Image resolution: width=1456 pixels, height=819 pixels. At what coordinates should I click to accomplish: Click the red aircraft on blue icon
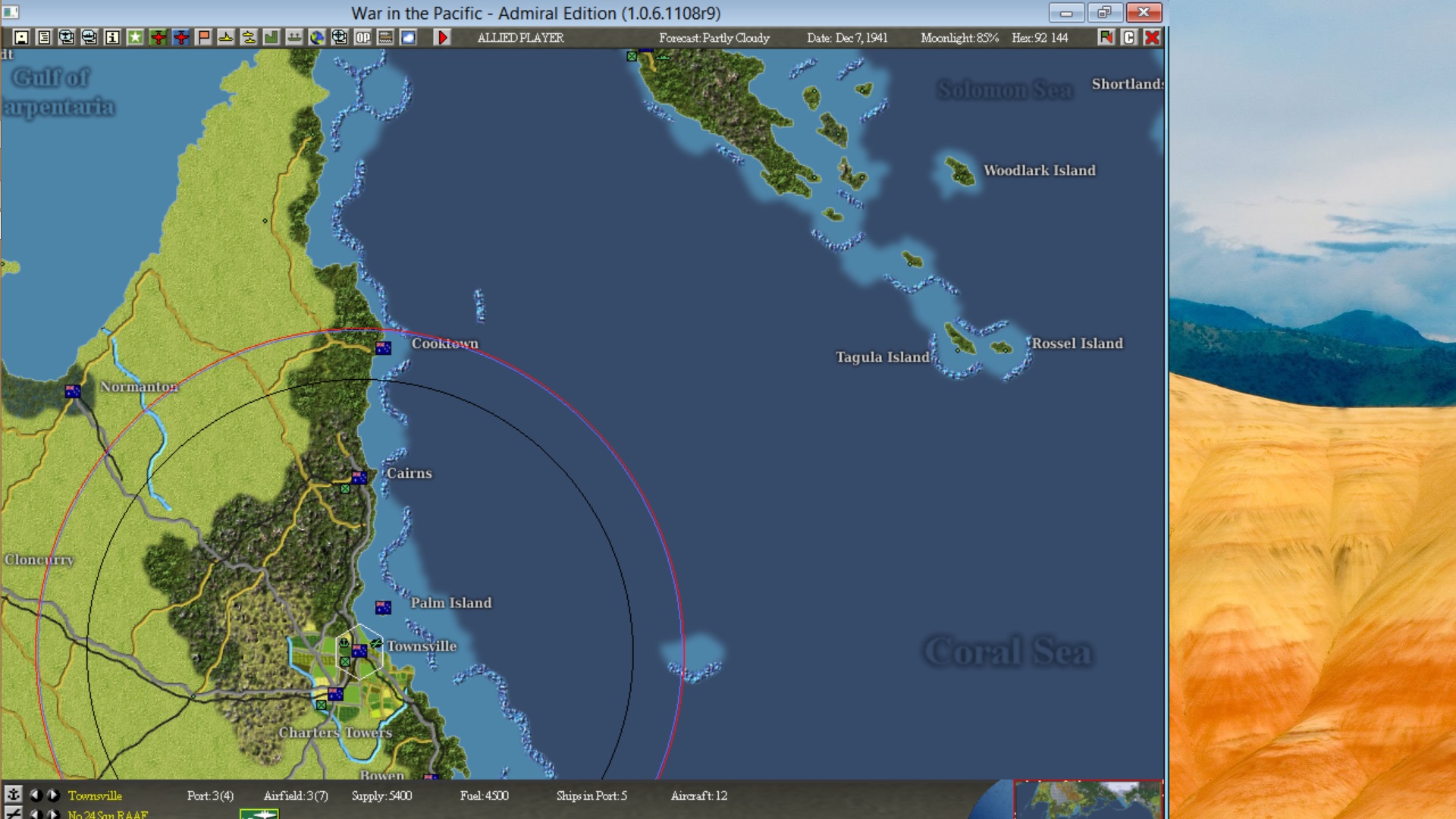[x=180, y=37]
